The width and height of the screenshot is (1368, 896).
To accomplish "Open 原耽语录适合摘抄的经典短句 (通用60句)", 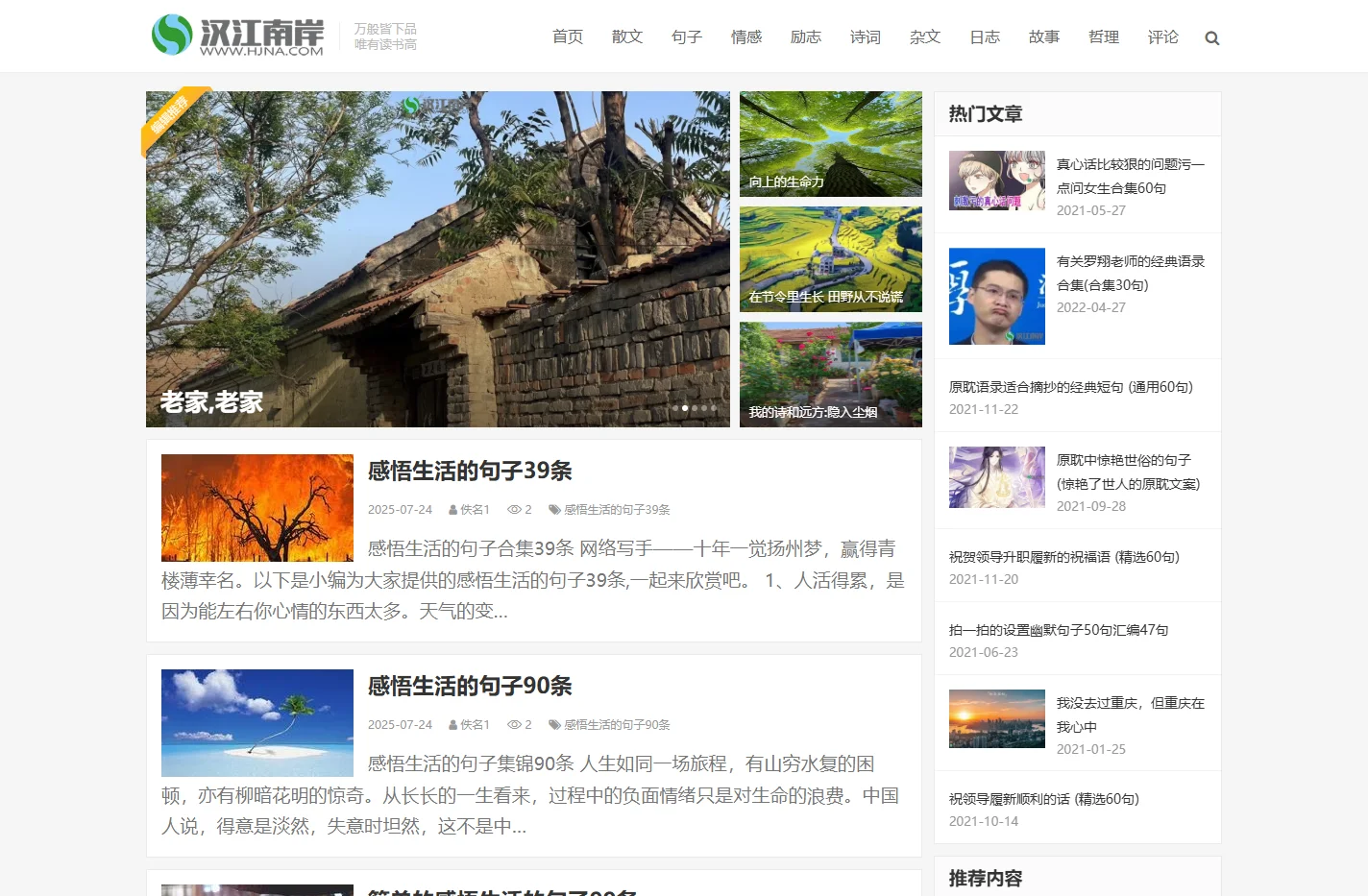I will tap(1071, 387).
